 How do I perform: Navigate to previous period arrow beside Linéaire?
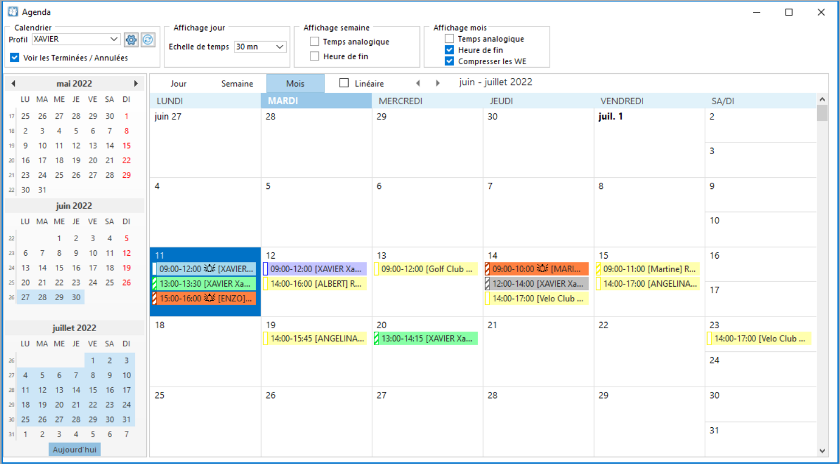click(418, 83)
